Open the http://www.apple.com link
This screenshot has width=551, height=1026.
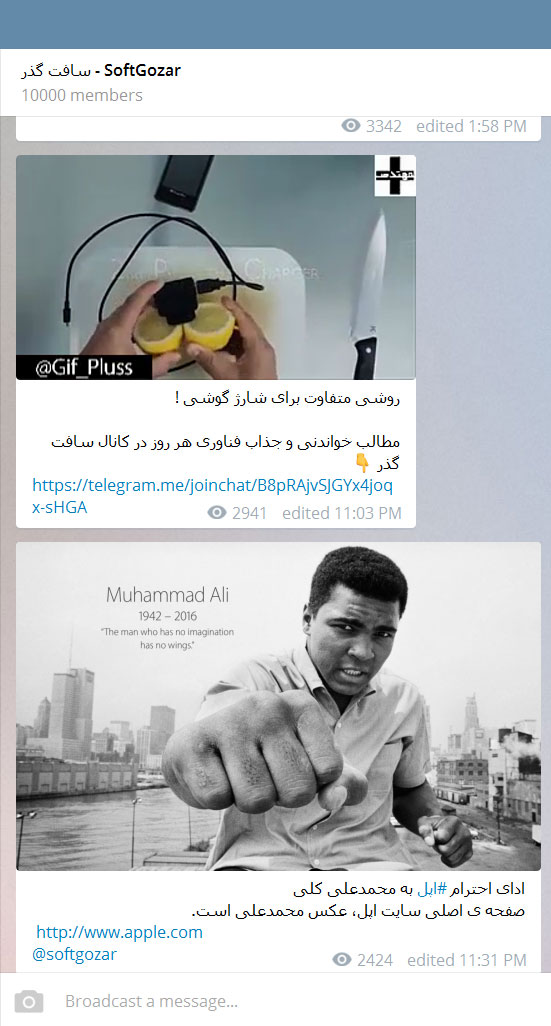pyautogui.click(x=119, y=932)
